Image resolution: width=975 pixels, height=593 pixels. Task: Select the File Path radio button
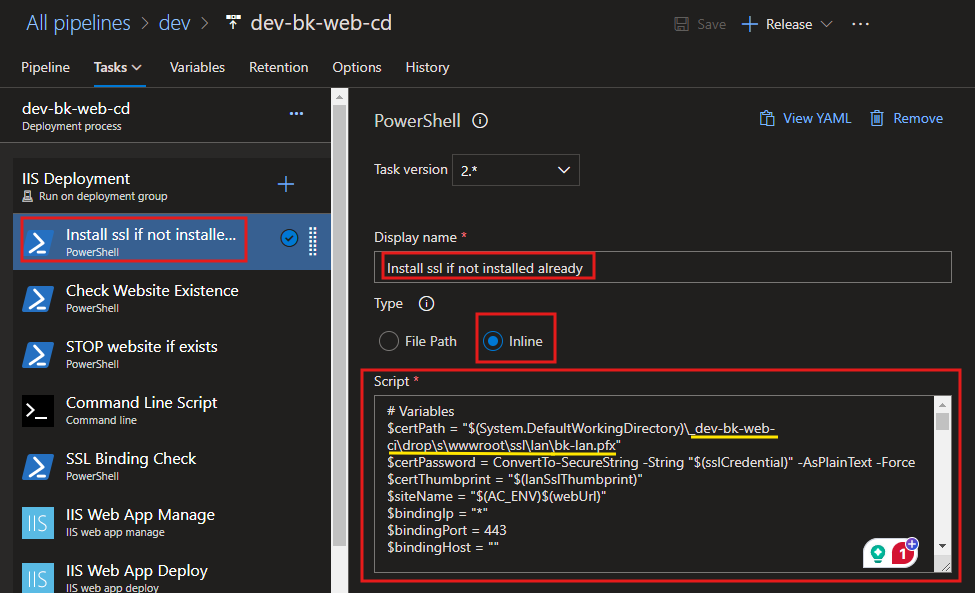389,341
